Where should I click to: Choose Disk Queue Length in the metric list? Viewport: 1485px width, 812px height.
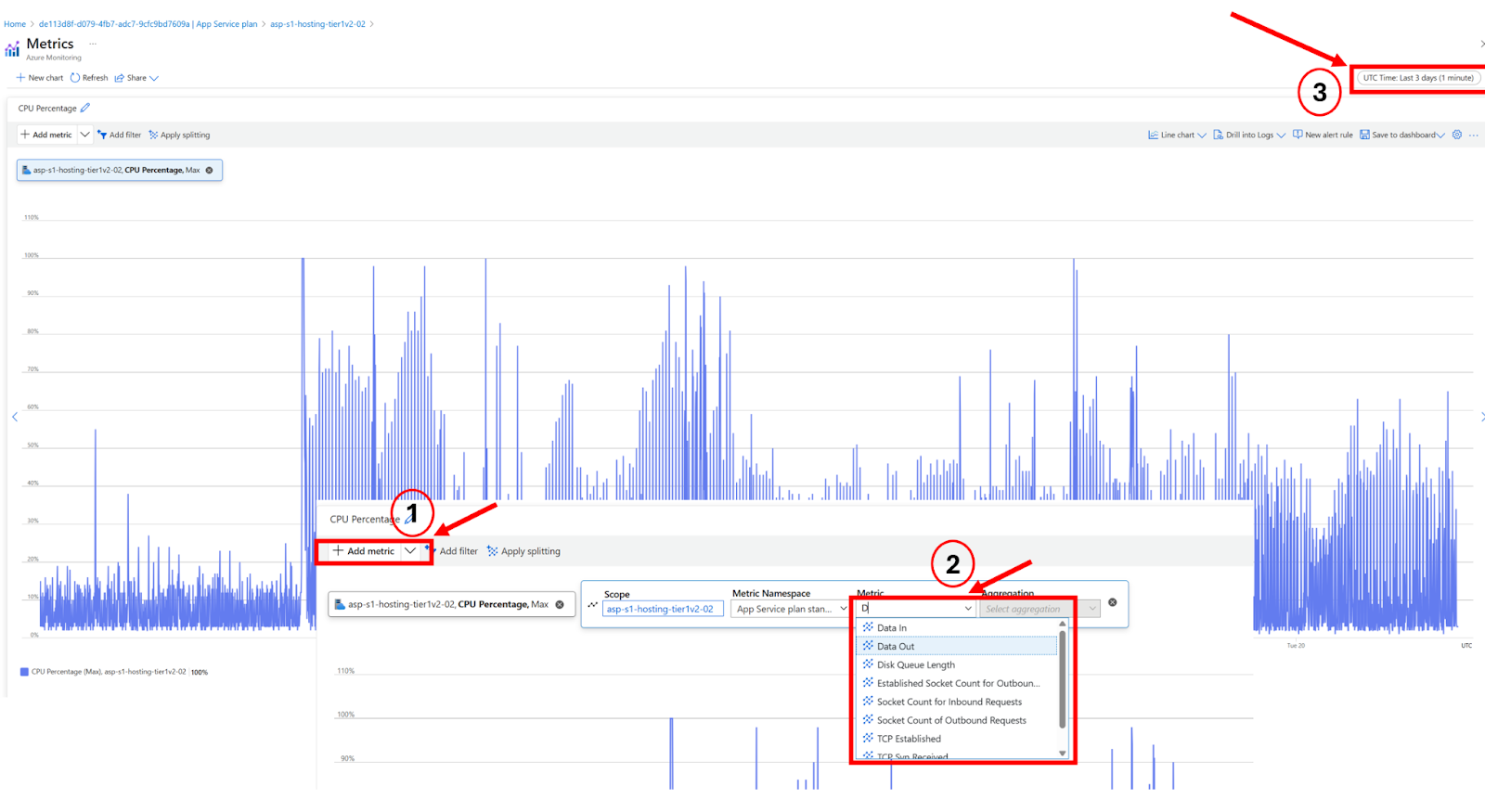915,665
